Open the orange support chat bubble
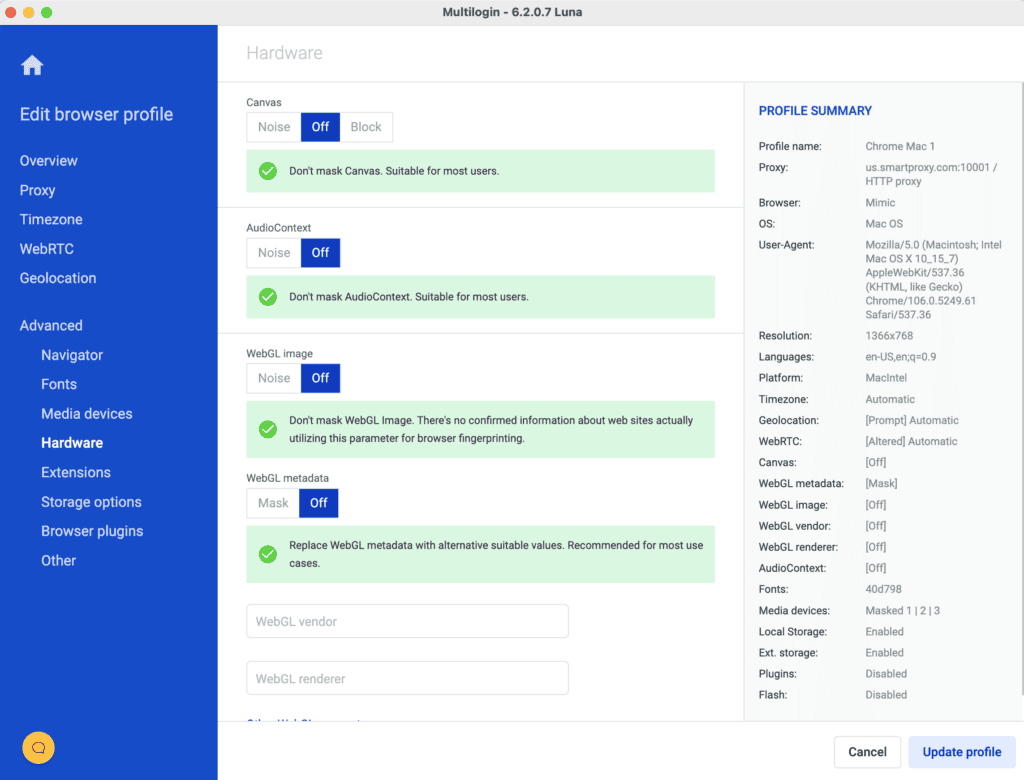The image size is (1024, 780). coord(38,747)
